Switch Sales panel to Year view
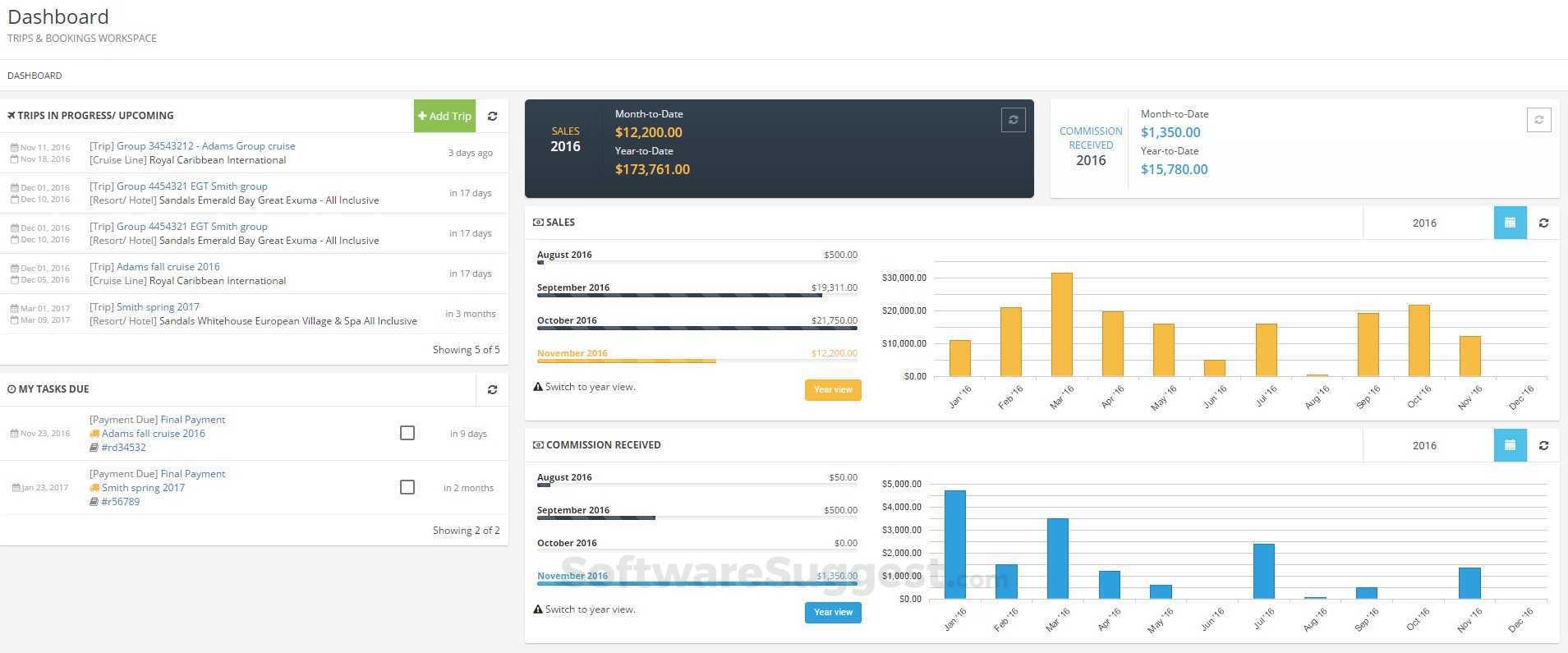 coord(833,389)
